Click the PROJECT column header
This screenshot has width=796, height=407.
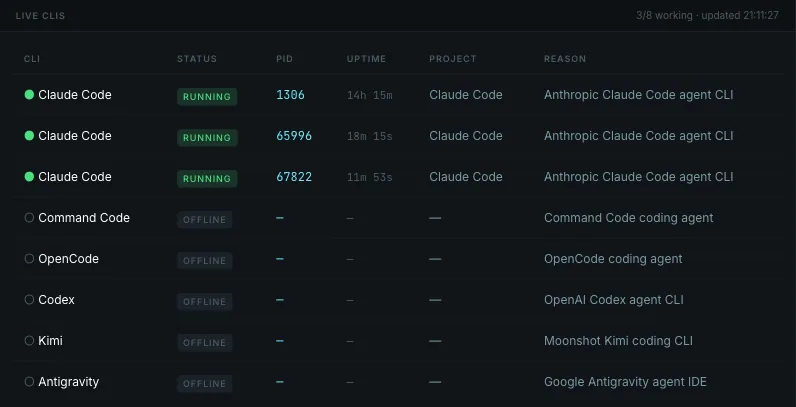[x=453, y=59]
